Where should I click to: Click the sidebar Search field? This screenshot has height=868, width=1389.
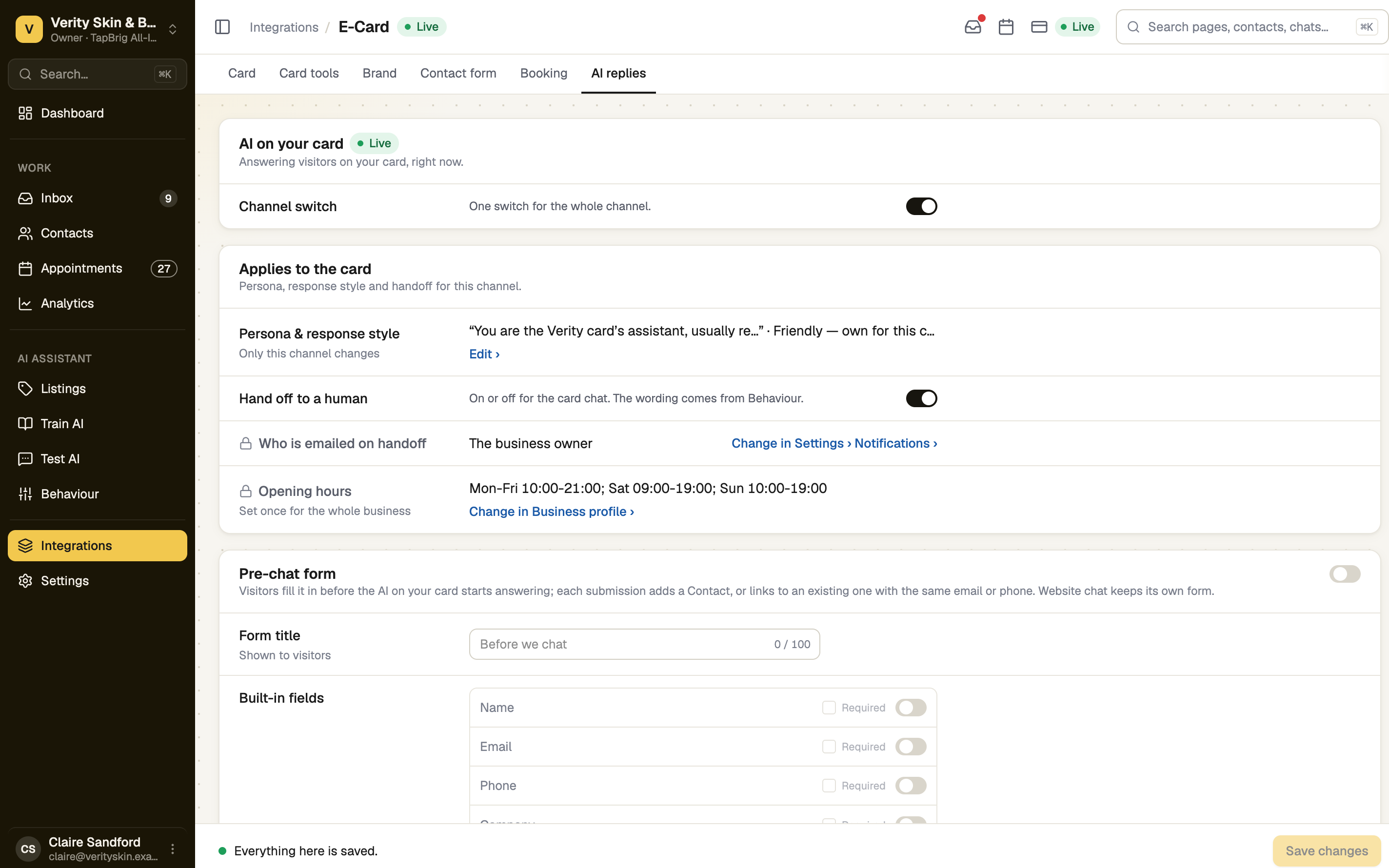pyautogui.click(x=98, y=74)
